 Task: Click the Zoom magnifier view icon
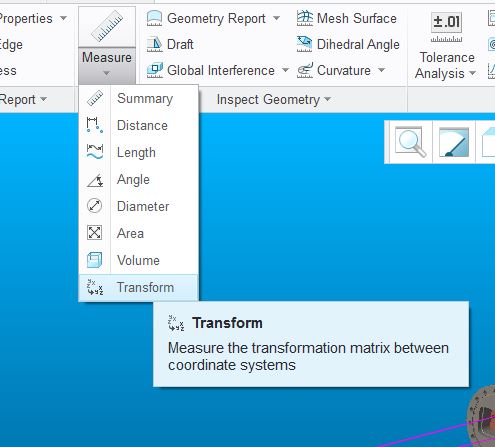(410, 142)
